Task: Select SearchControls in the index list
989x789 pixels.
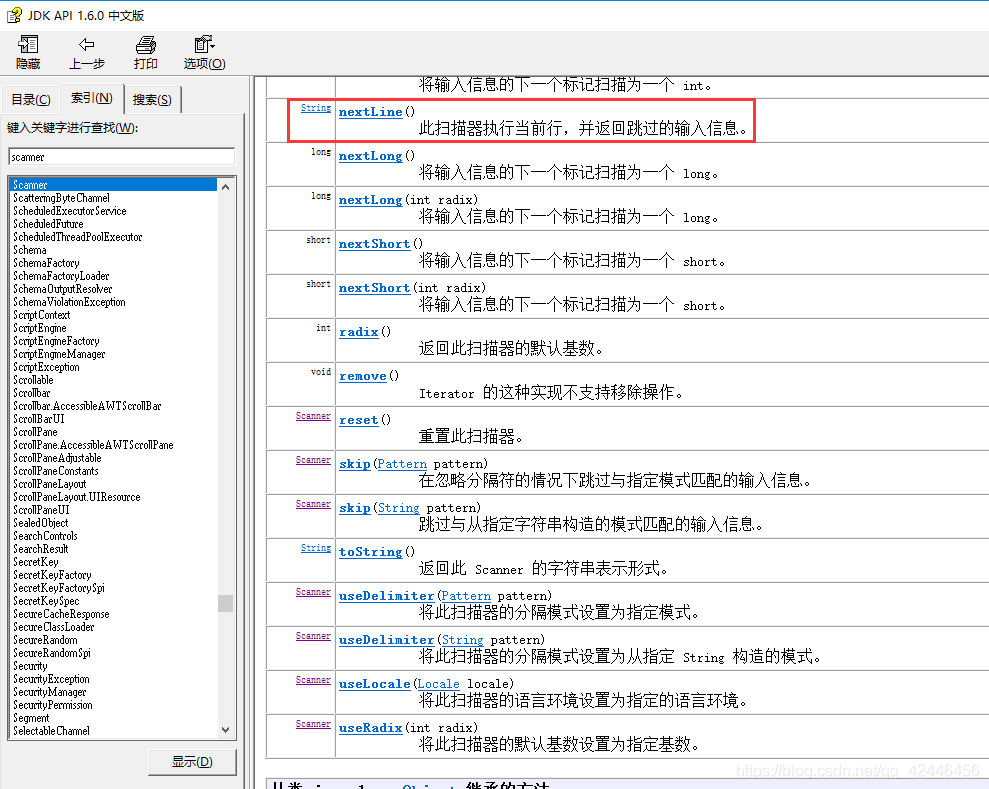Action: 45,535
